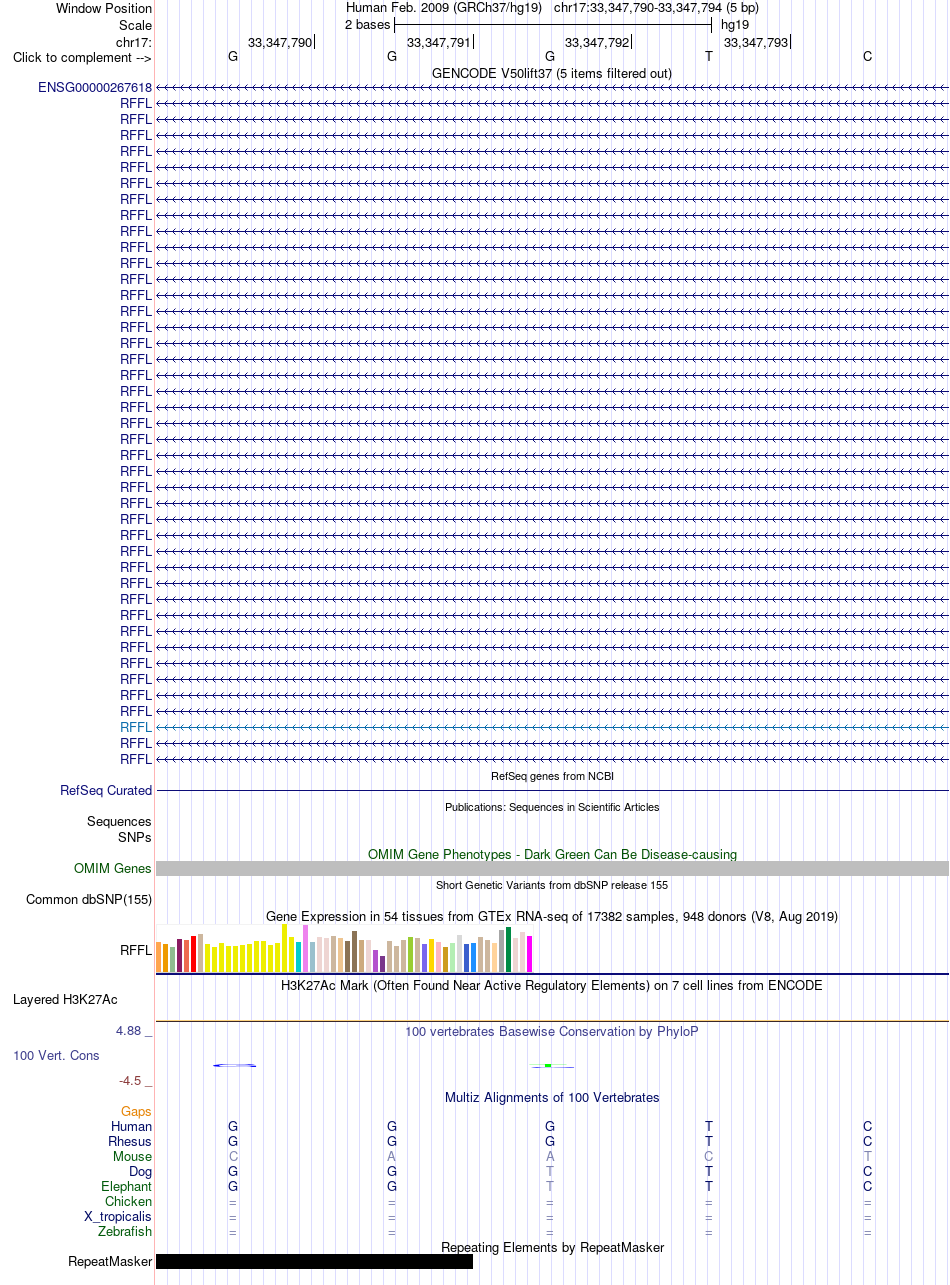Image resolution: width=950 pixels, height=1285 pixels.
Task: Click position label 33,347,790
Action: click(x=280, y=42)
